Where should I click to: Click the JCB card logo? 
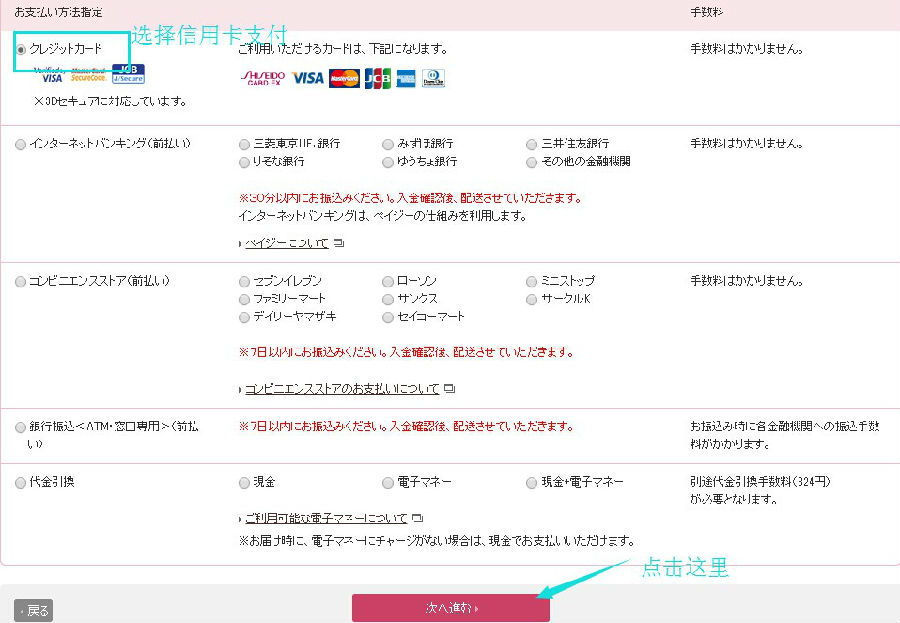(x=377, y=78)
